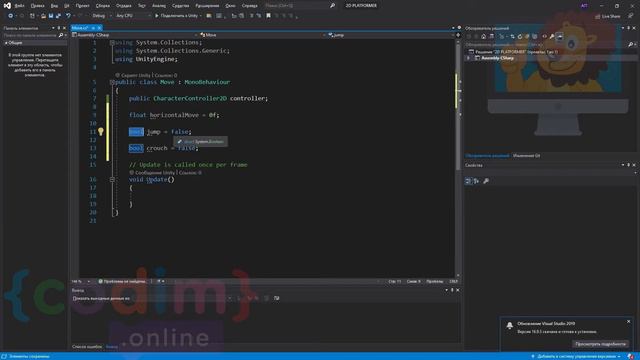Click the refresh icon in Solution Explorer toolbar
The height and width of the screenshot is (360, 640).
click(x=520, y=37)
